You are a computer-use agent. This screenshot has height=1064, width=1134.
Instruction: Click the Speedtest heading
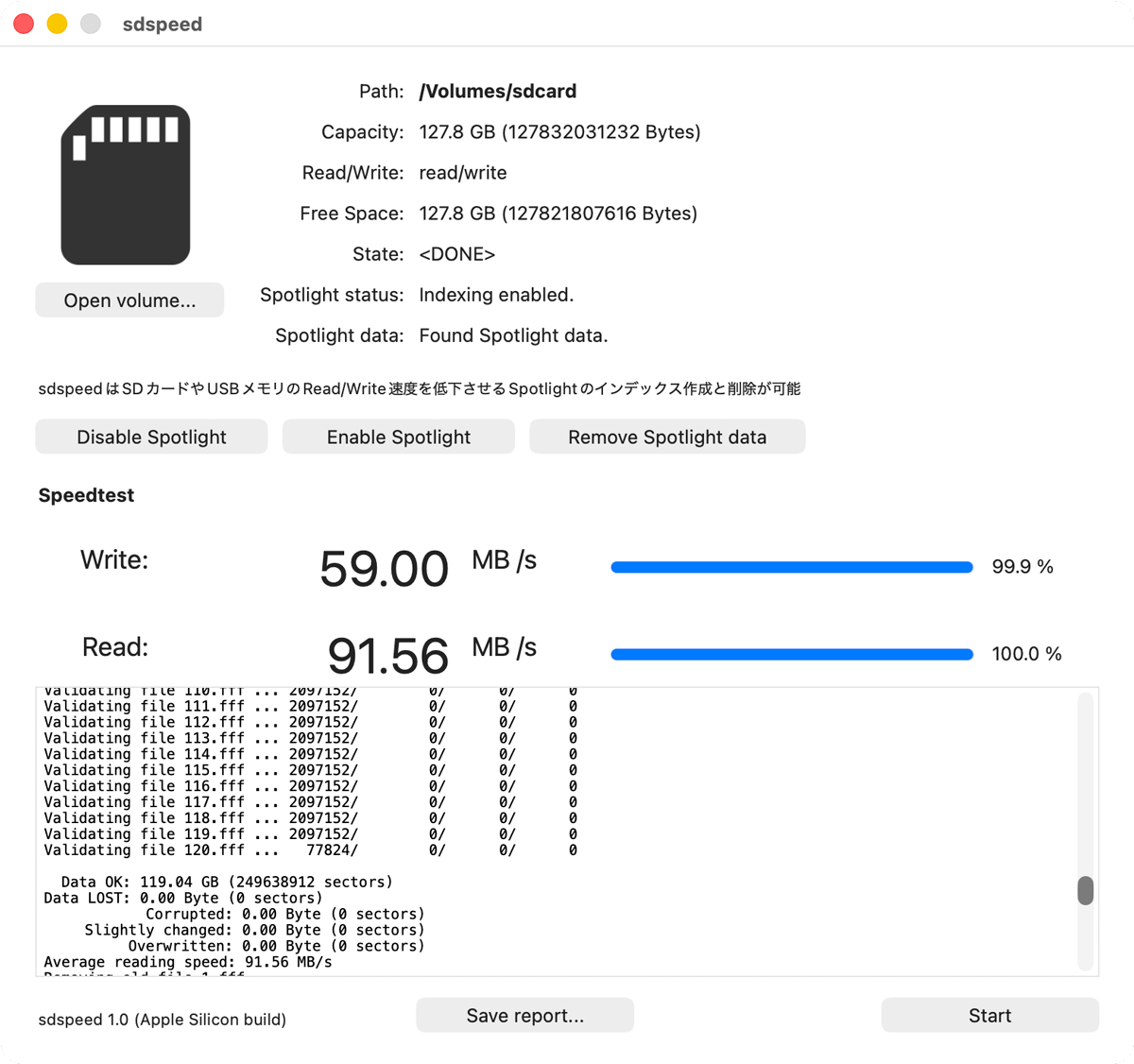86,495
